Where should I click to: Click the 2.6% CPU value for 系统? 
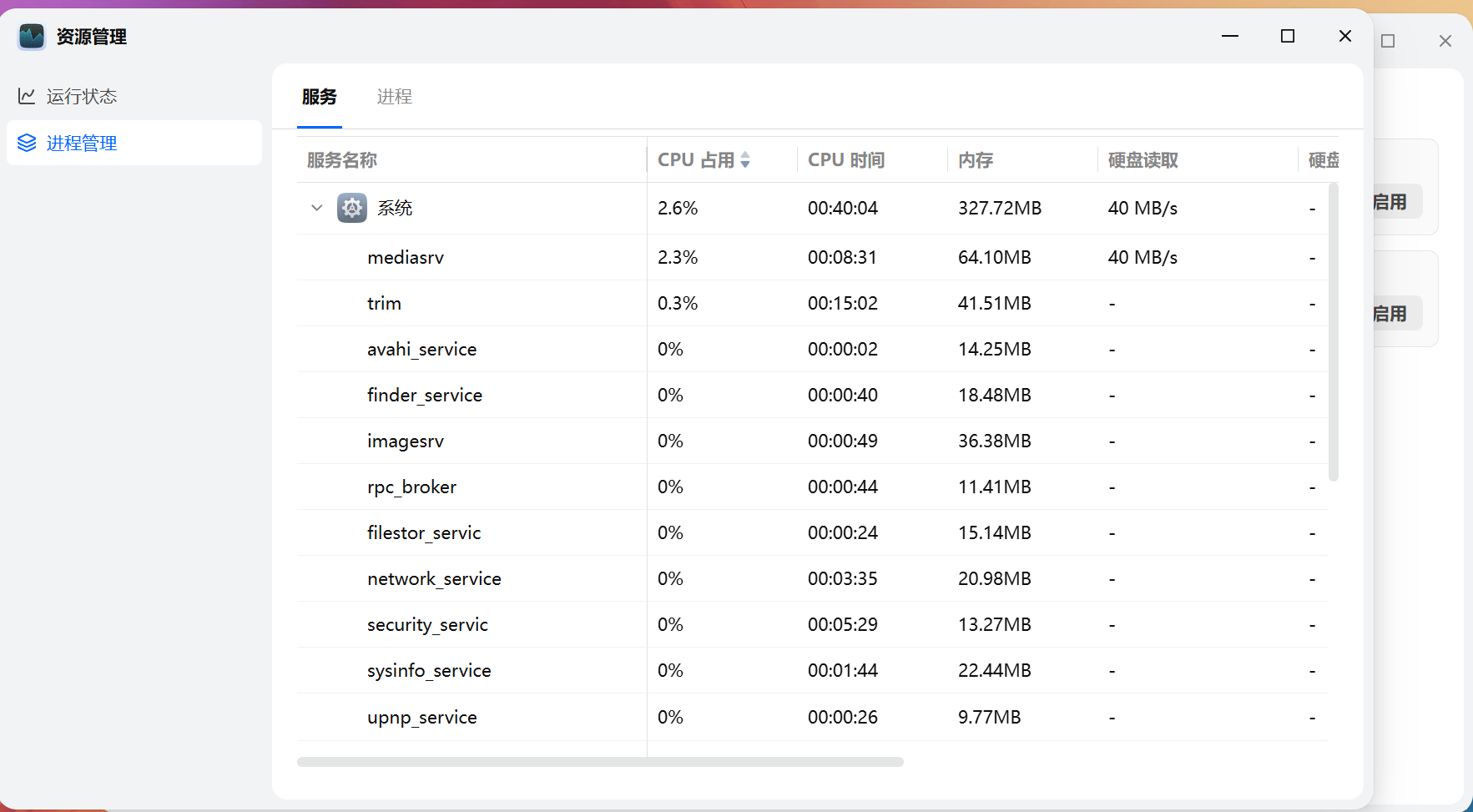pyautogui.click(x=678, y=208)
